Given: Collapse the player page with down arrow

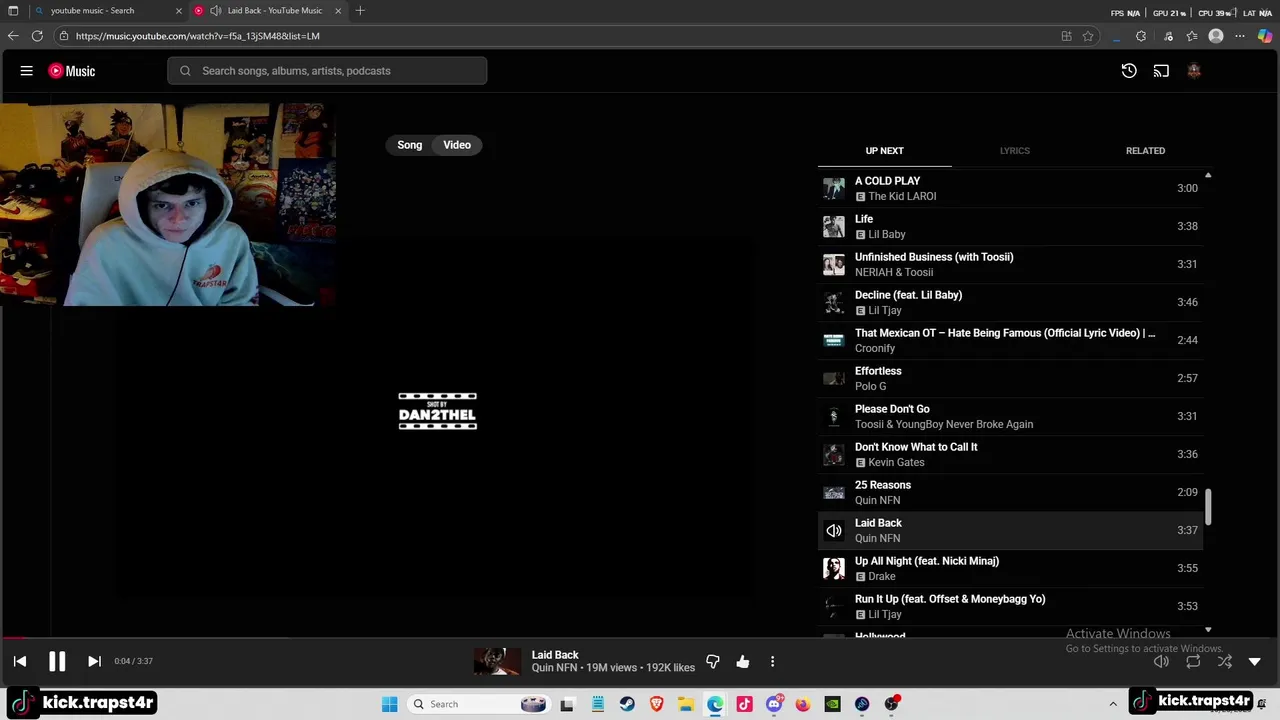Looking at the screenshot, I should pos(1255,662).
